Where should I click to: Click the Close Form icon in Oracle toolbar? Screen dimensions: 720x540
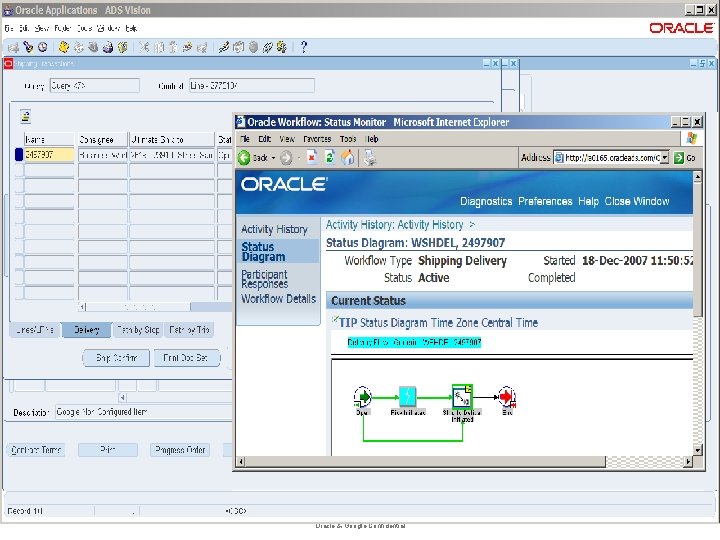[123, 47]
